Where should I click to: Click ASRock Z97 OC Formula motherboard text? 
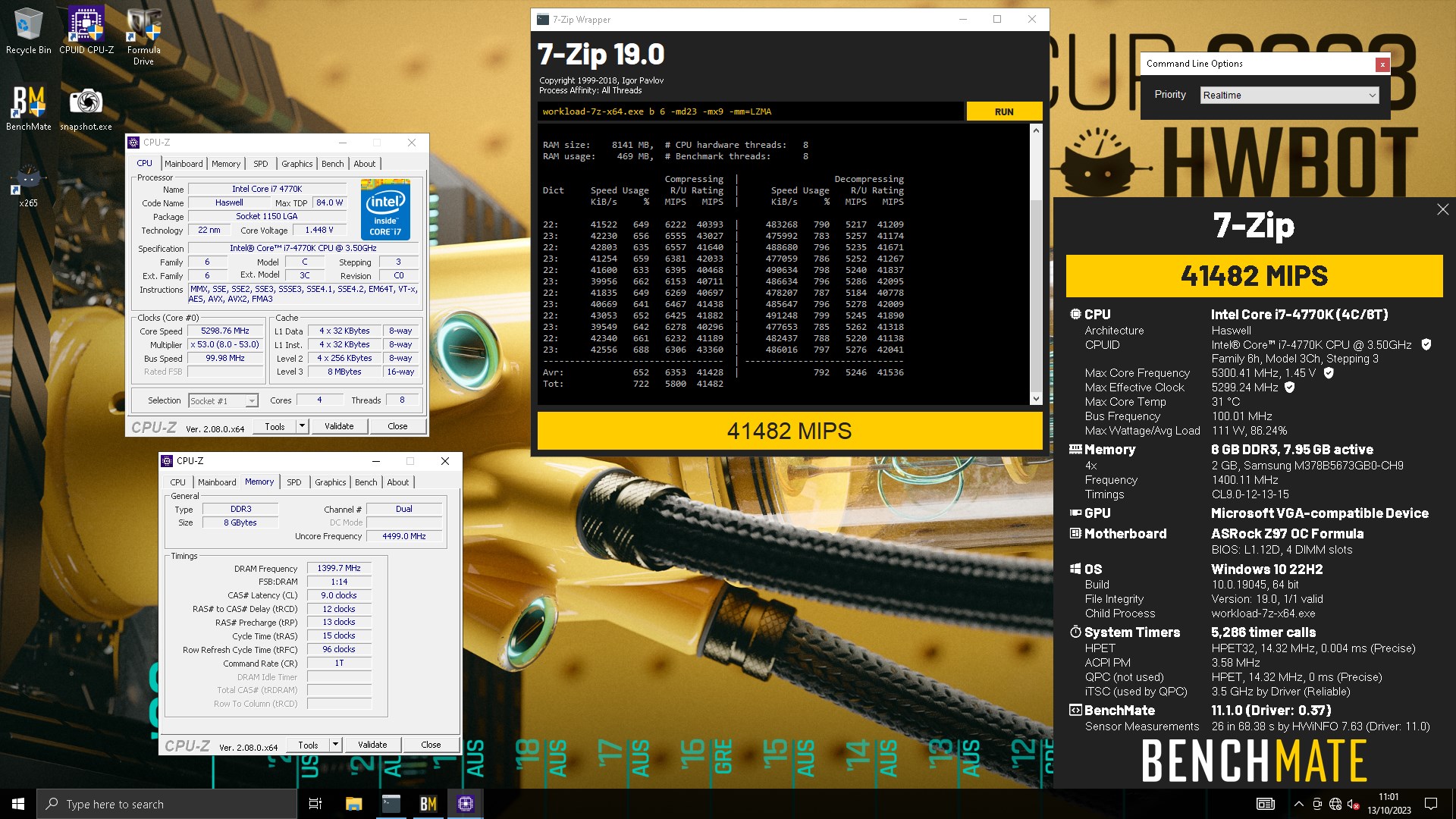tap(1287, 534)
